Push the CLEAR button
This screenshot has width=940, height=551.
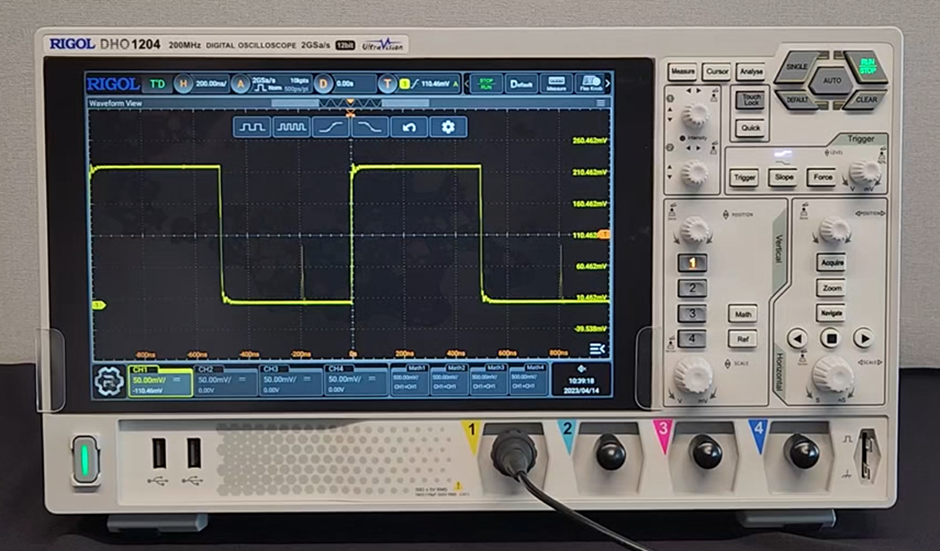(x=866, y=100)
